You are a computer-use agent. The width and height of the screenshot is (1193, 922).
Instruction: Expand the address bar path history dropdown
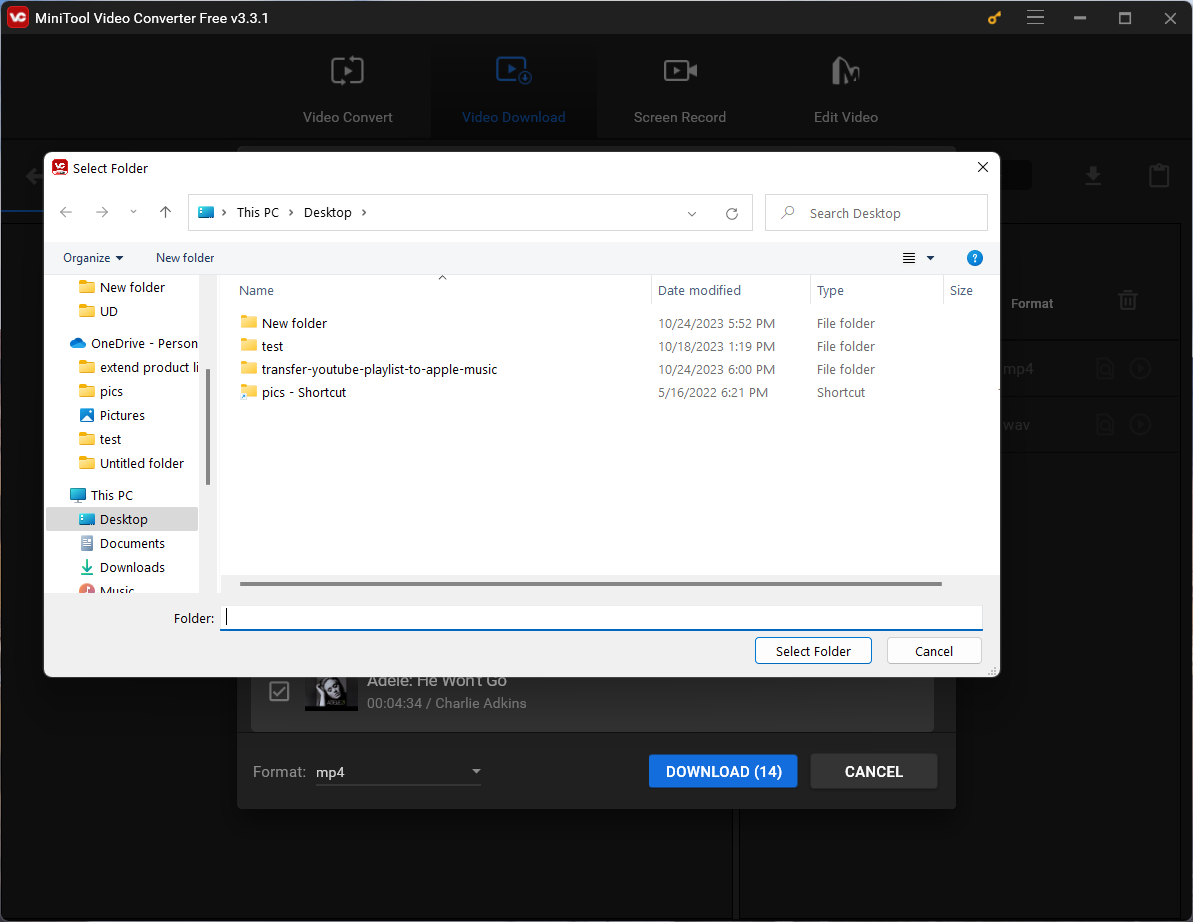[692, 213]
